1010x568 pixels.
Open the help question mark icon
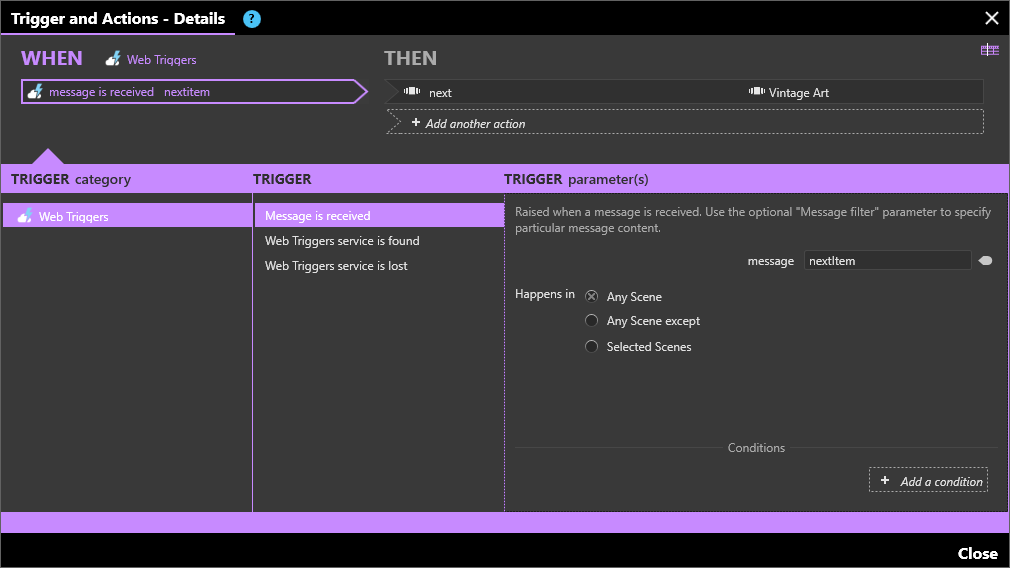(252, 19)
